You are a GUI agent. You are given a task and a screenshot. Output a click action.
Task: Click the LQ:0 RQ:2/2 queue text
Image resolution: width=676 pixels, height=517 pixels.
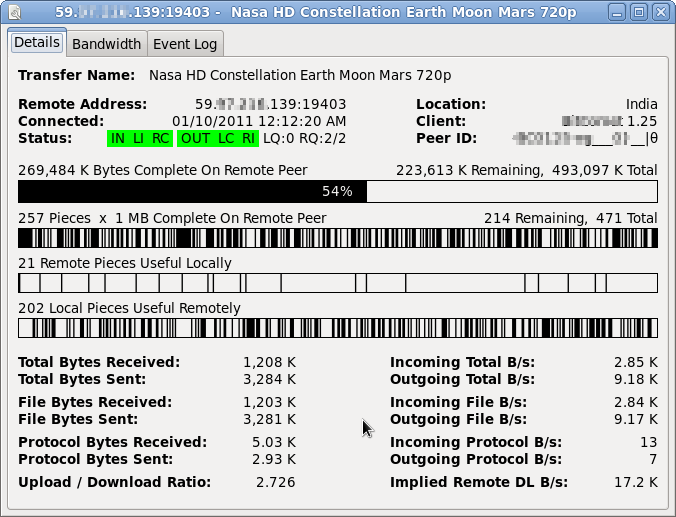304,138
